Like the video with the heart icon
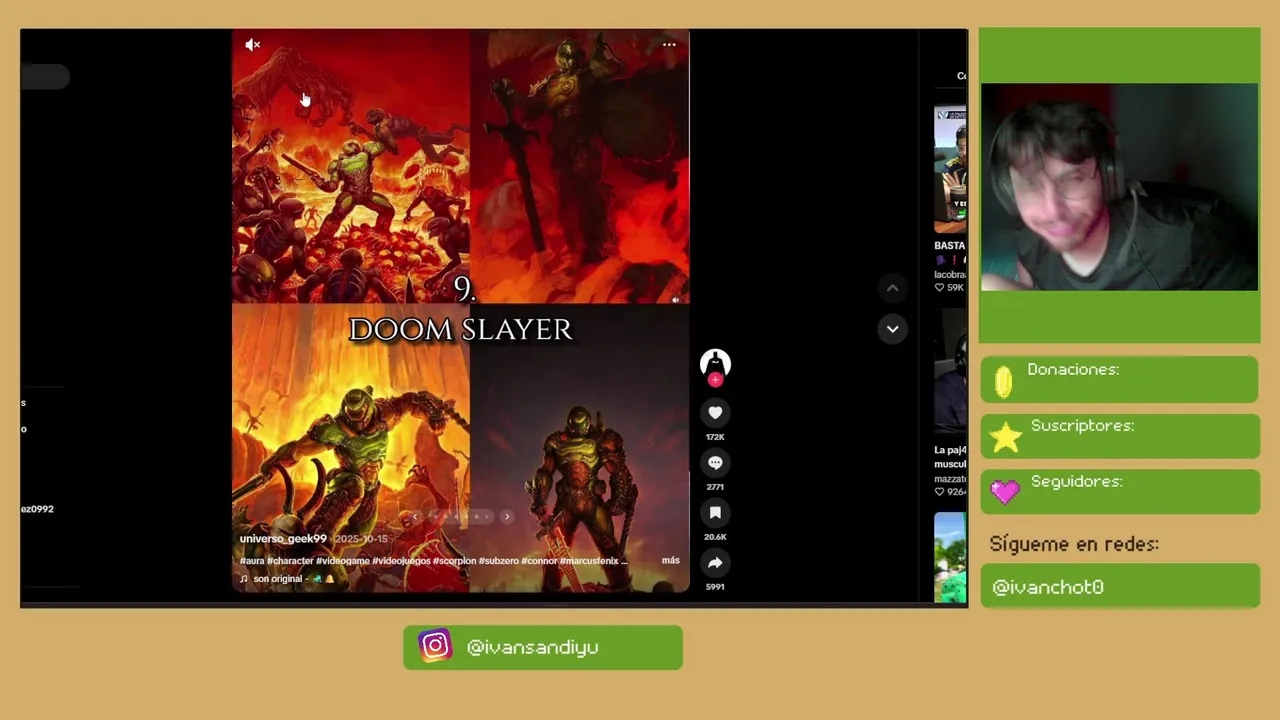This screenshot has height=720, width=1280. click(x=715, y=413)
